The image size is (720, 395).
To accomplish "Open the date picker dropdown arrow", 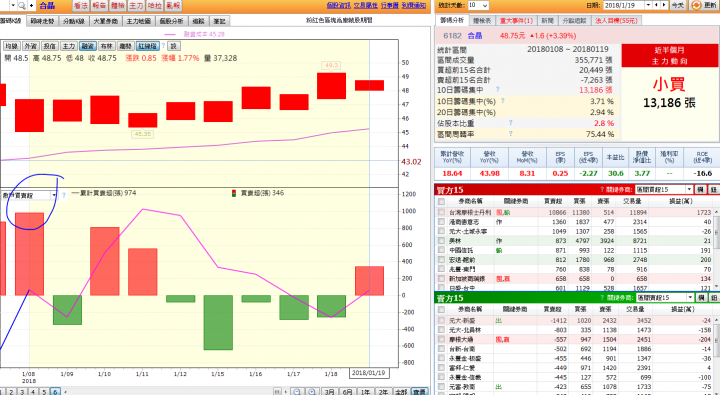I will (648, 5).
